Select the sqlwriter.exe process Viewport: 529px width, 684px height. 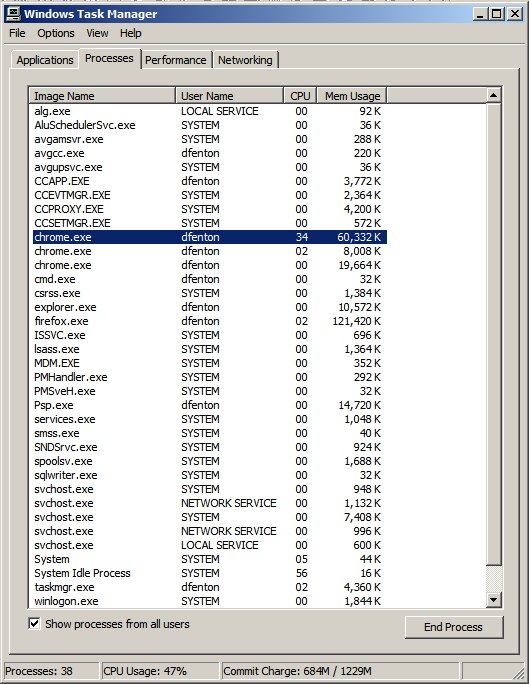pyautogui.click(x=210, y=475)
